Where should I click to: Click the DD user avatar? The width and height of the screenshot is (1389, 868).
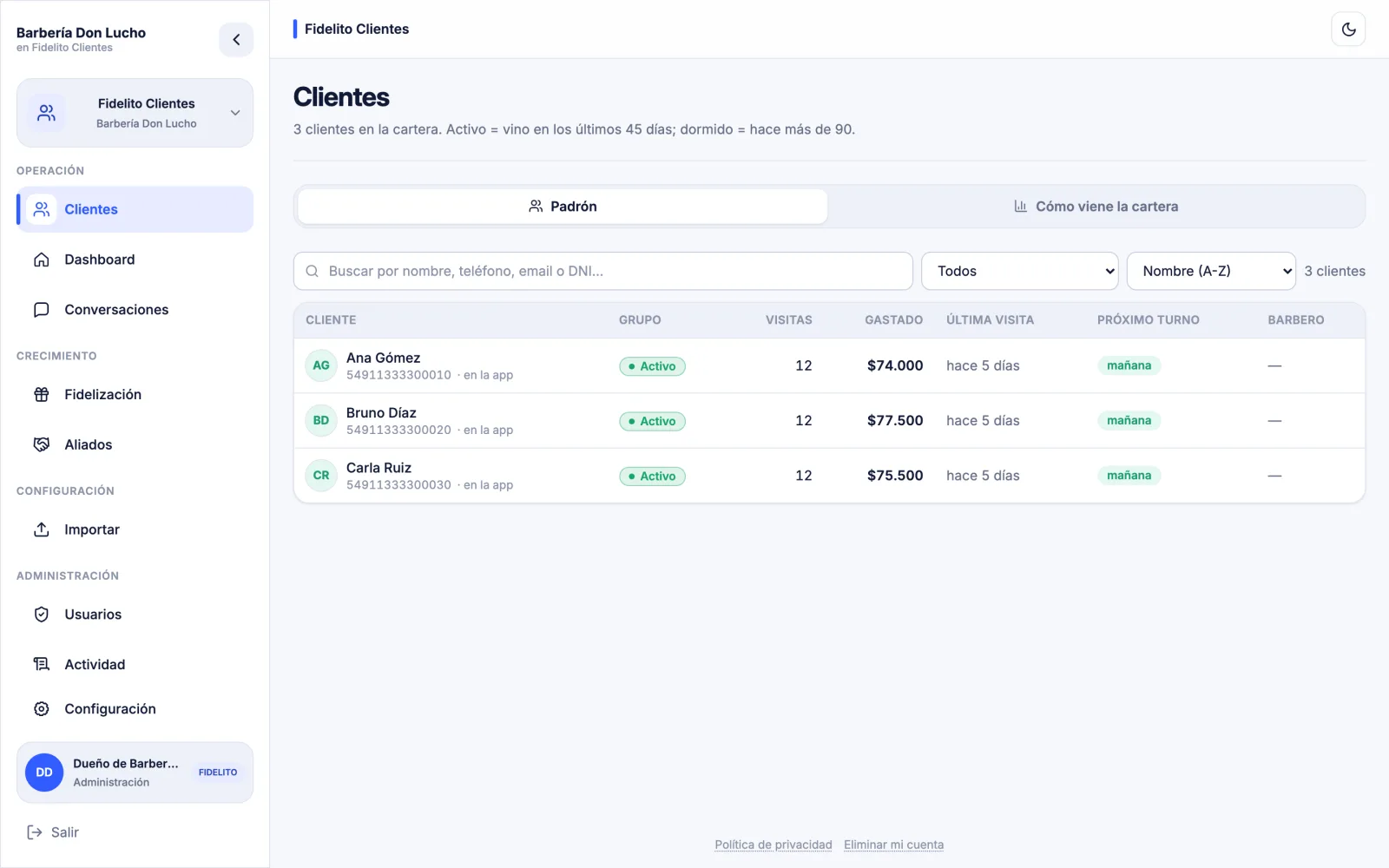[x=44, y=773]
